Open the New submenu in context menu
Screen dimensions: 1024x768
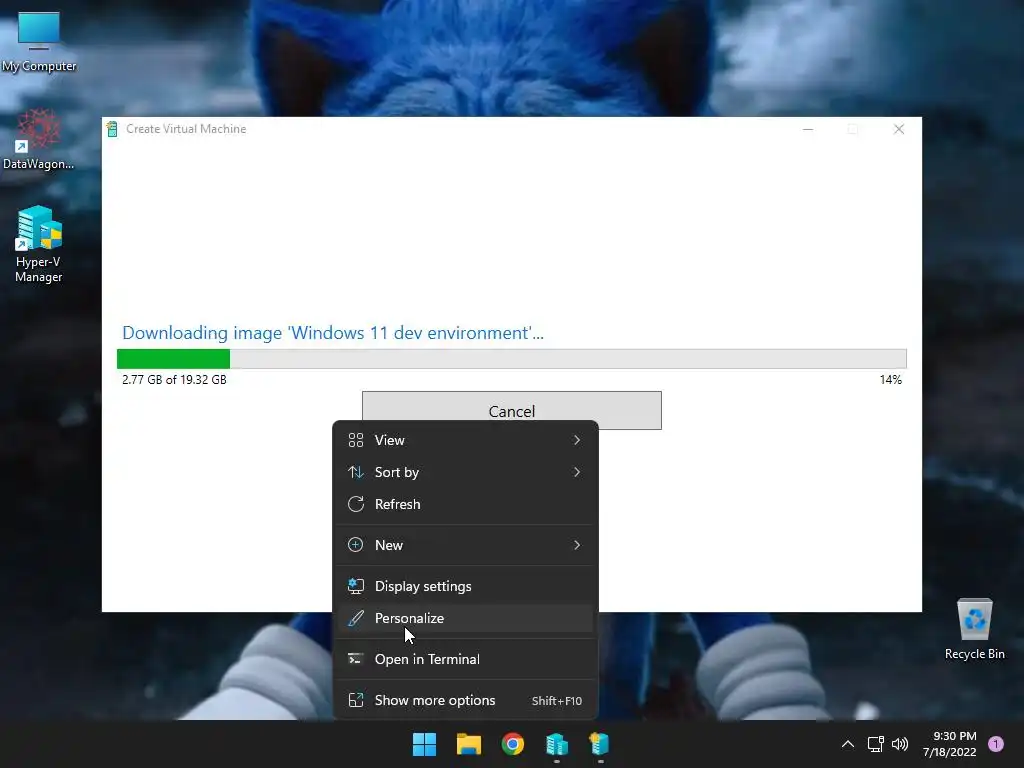click(466, 545)
